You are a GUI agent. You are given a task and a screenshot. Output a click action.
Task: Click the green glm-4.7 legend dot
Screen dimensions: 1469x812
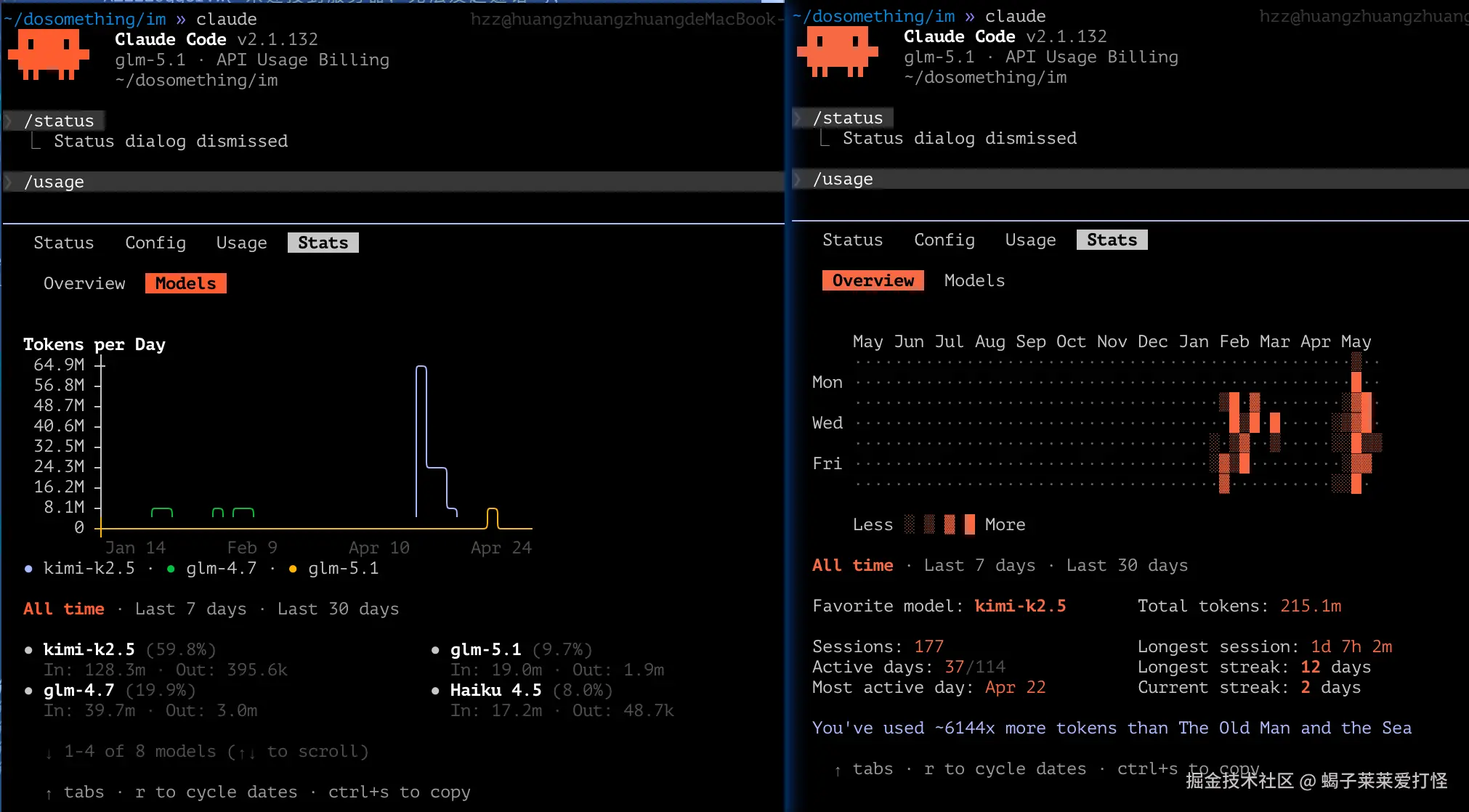171,569
